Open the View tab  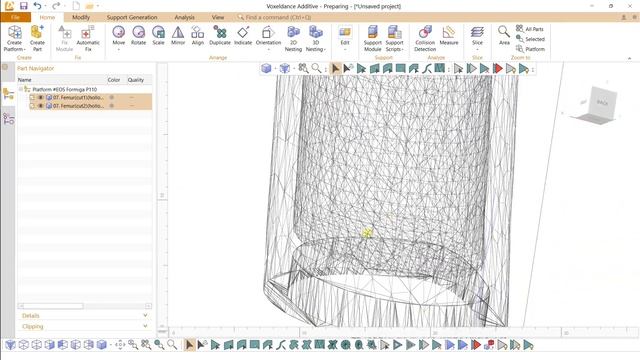point(218,17)
